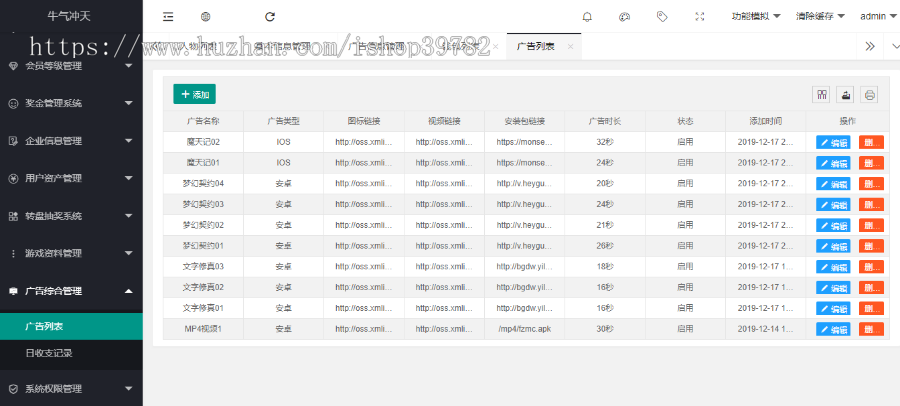This screenshot has width=900, height=406.
Task: Collapse the 广告综合管理 sidebar menu
Action: point(71,291)
